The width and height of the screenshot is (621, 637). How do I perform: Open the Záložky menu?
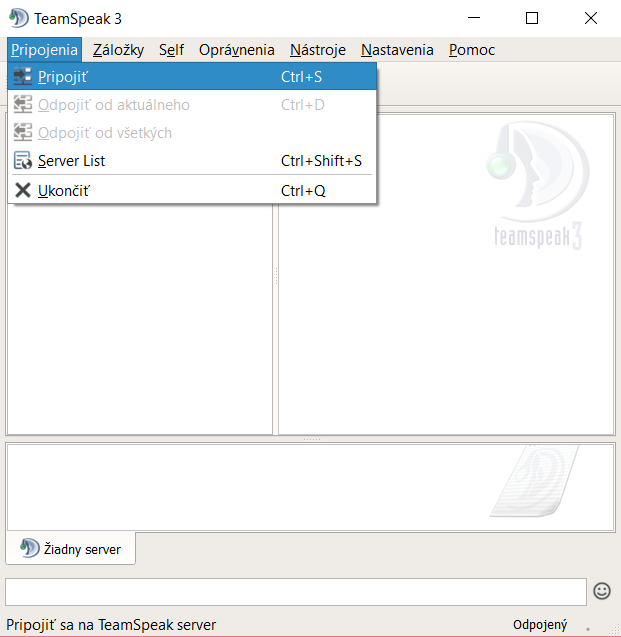click(118, 50)
